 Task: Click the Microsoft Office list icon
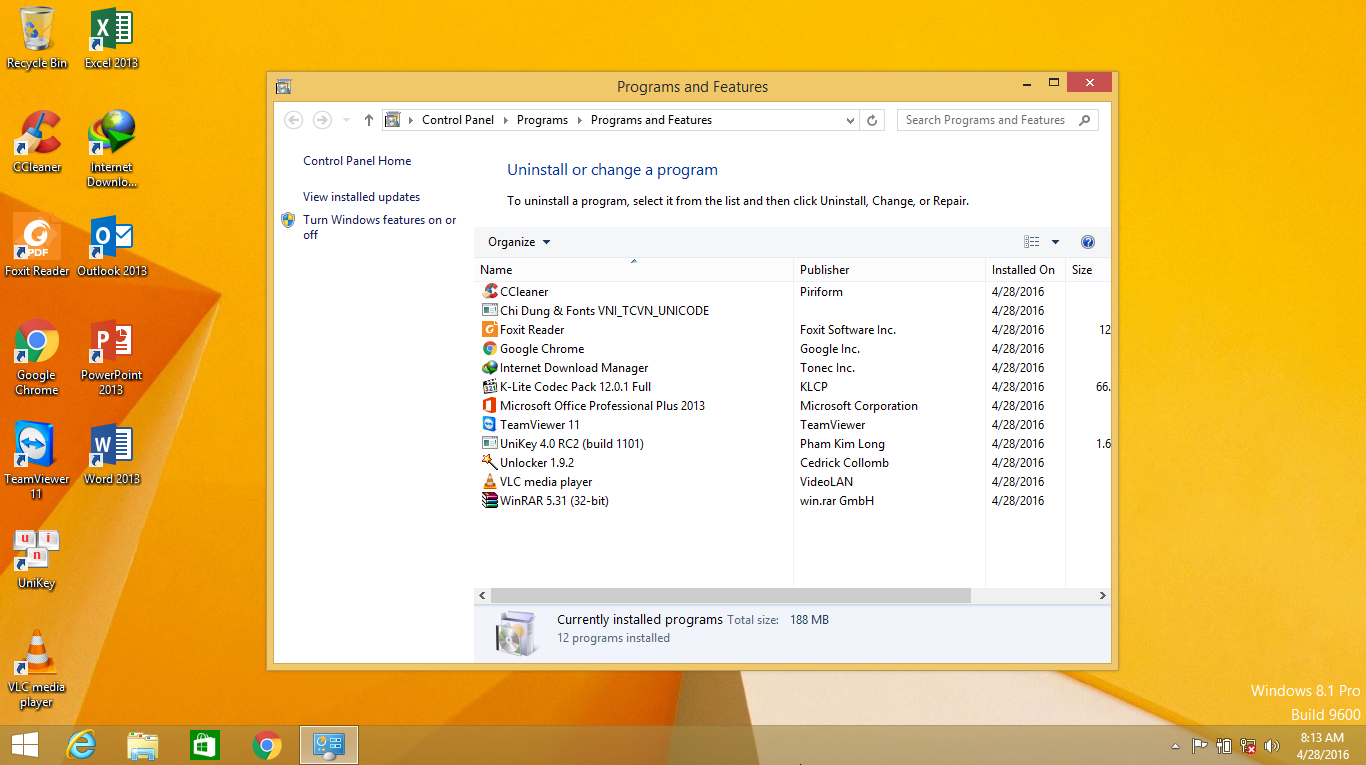(490, 405)
